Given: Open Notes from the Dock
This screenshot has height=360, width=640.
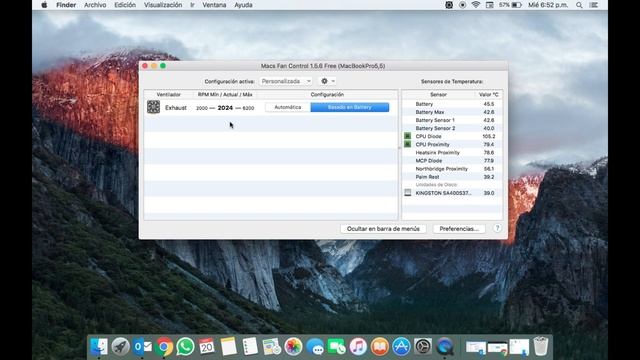Looking at the screenshot, I should (229, 347).
